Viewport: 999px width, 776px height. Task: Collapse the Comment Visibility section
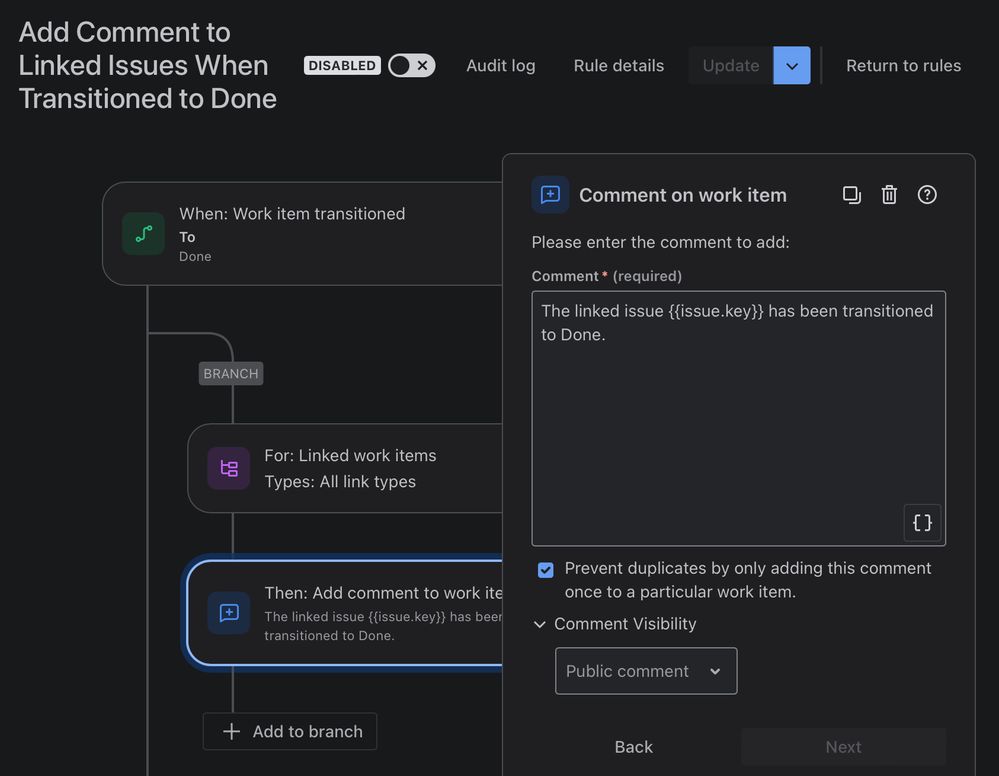point(615,624)
